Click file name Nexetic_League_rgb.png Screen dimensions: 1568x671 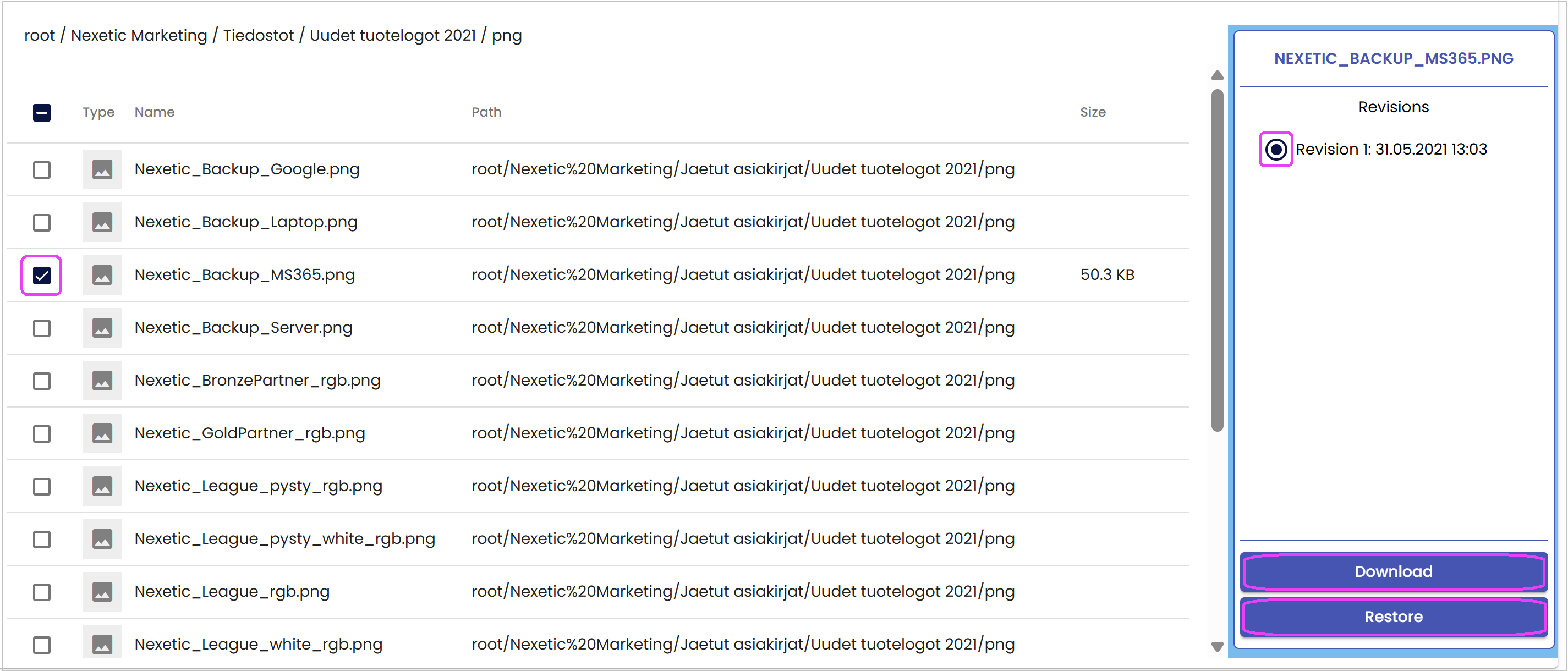231,592
